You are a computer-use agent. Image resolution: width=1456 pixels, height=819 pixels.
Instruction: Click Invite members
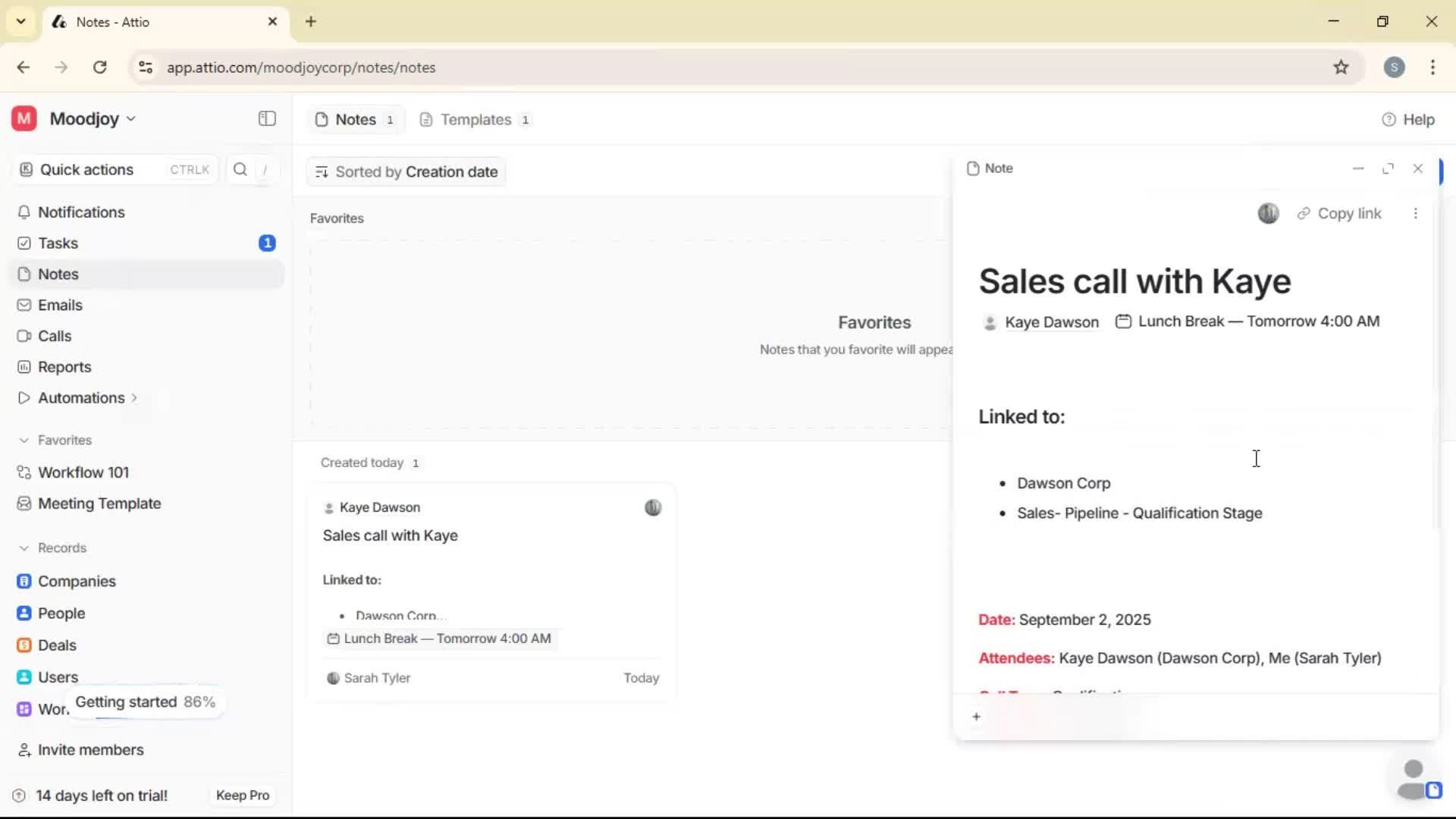[x=89, y=750]
